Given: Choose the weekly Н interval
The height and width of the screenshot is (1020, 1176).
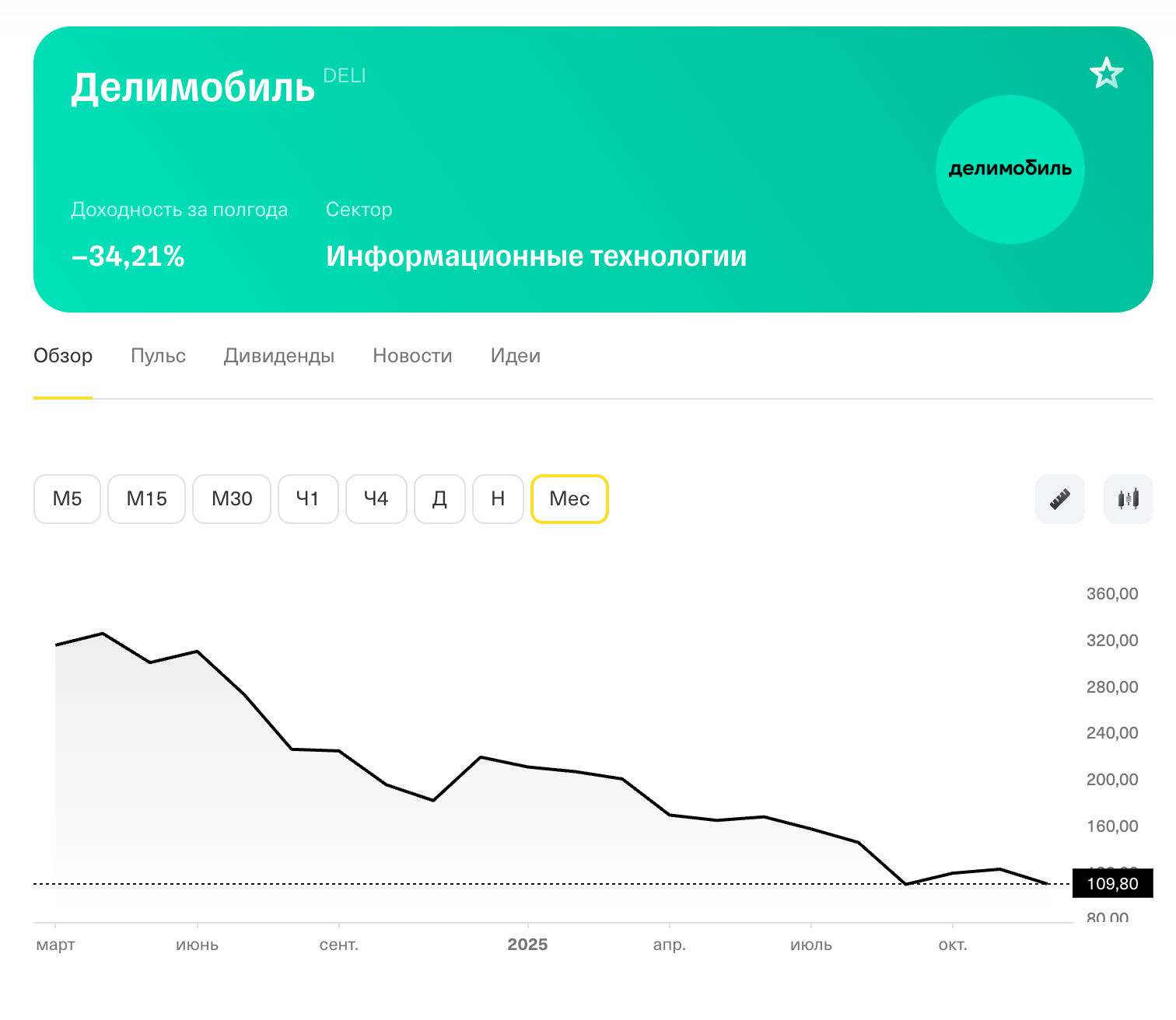Looking at the screenshot, I should point(498,499).
